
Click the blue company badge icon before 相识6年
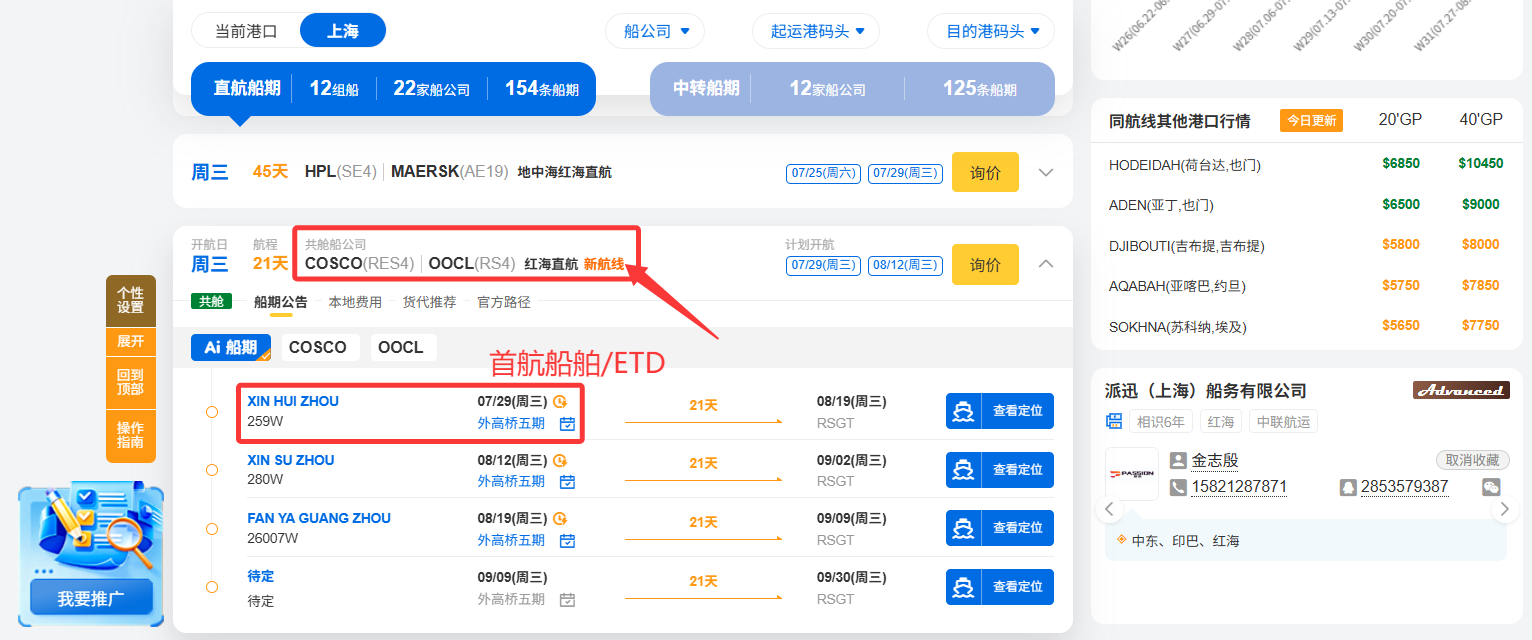pyautogui.click(x=1114, y=422)
